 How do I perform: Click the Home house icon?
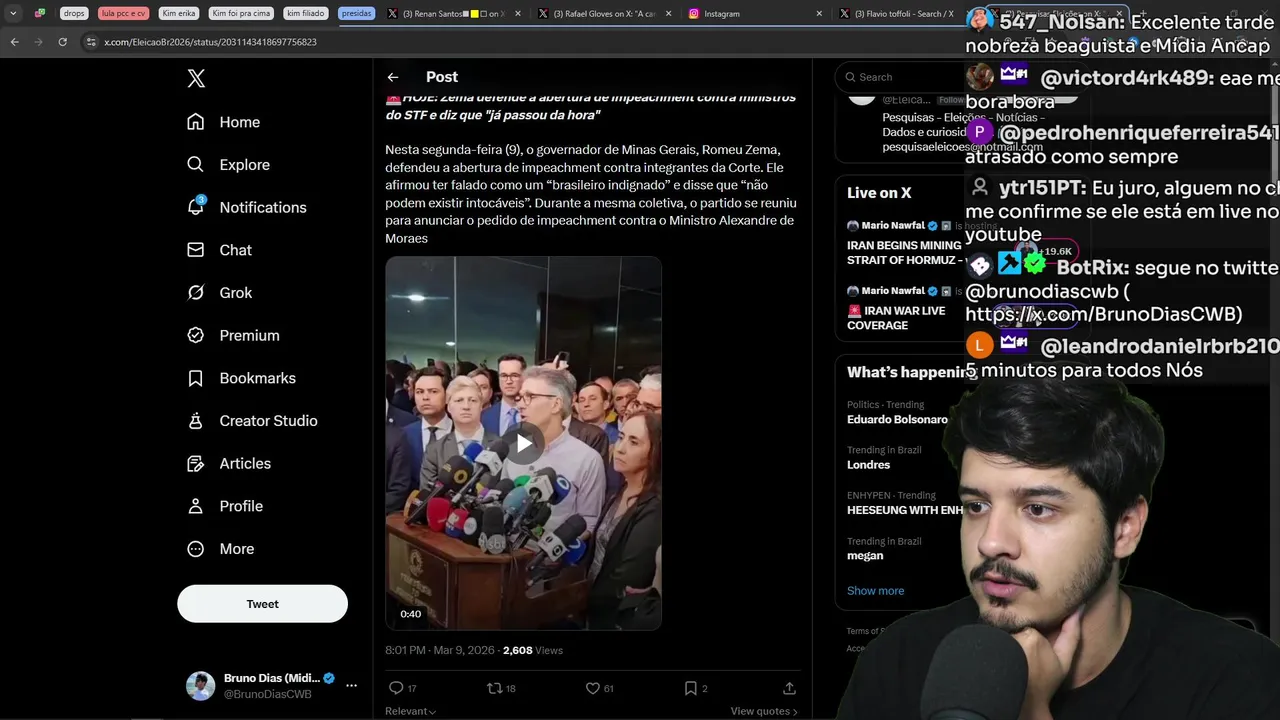[x=196, y=122]
